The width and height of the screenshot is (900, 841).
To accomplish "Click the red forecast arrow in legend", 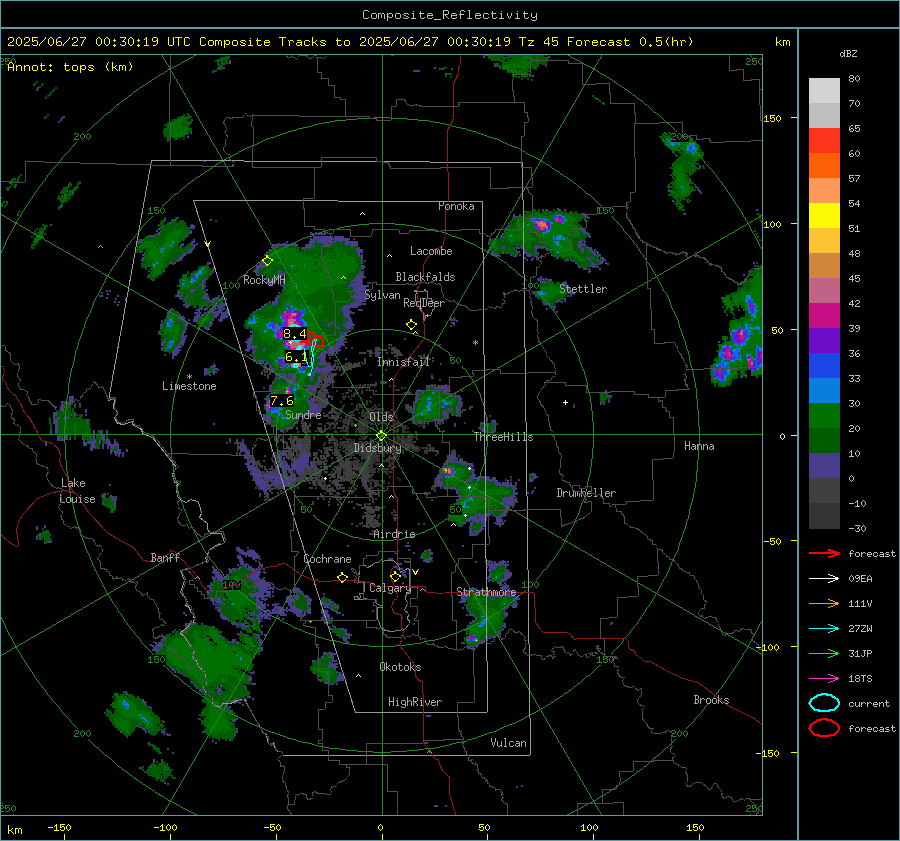I will click(824, 553).
